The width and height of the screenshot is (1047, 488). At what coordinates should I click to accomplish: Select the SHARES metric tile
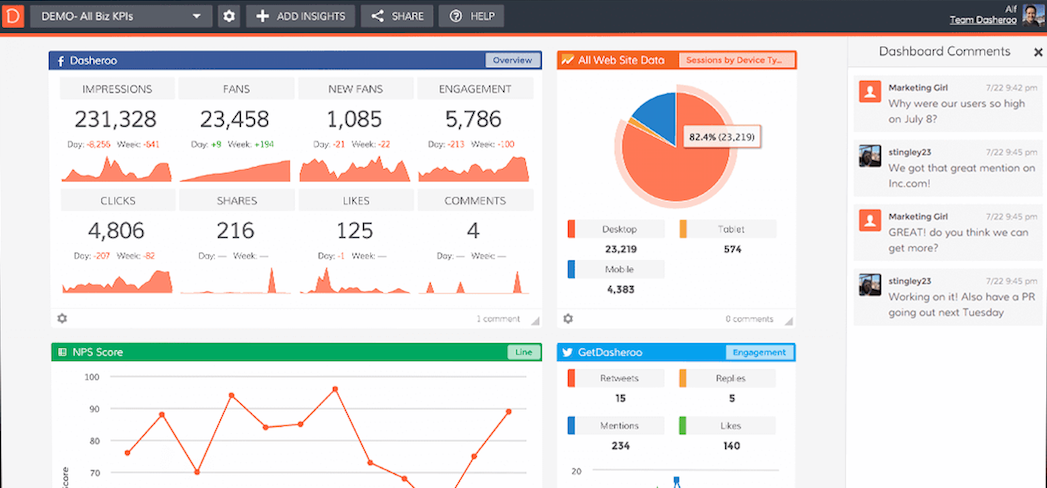236,200
